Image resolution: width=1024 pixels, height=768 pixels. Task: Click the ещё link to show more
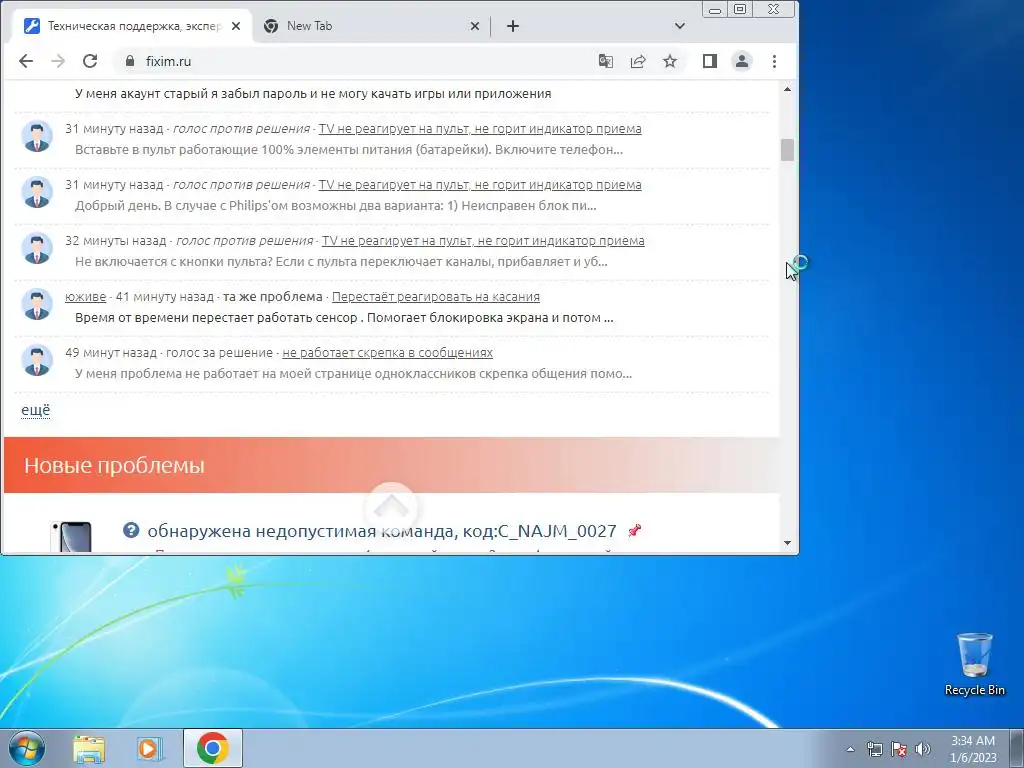[x=35, y=410]
